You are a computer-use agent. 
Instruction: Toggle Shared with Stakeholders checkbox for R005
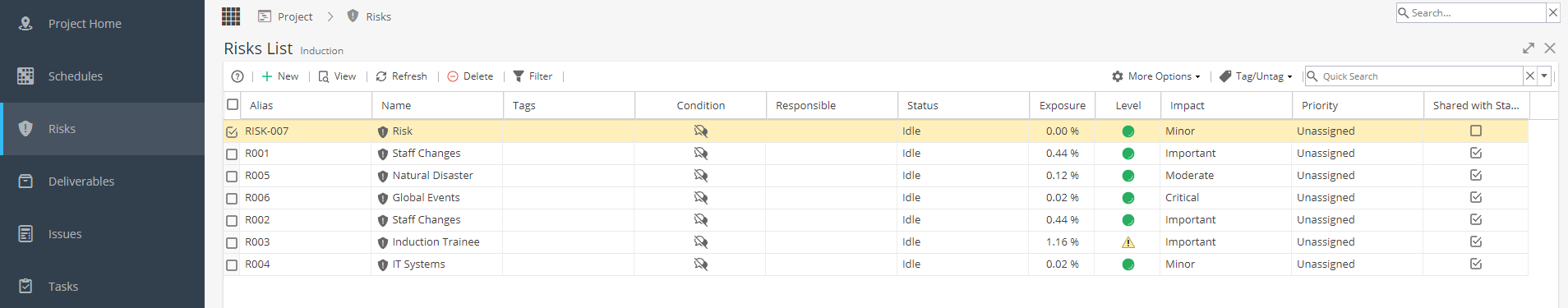1476,175
